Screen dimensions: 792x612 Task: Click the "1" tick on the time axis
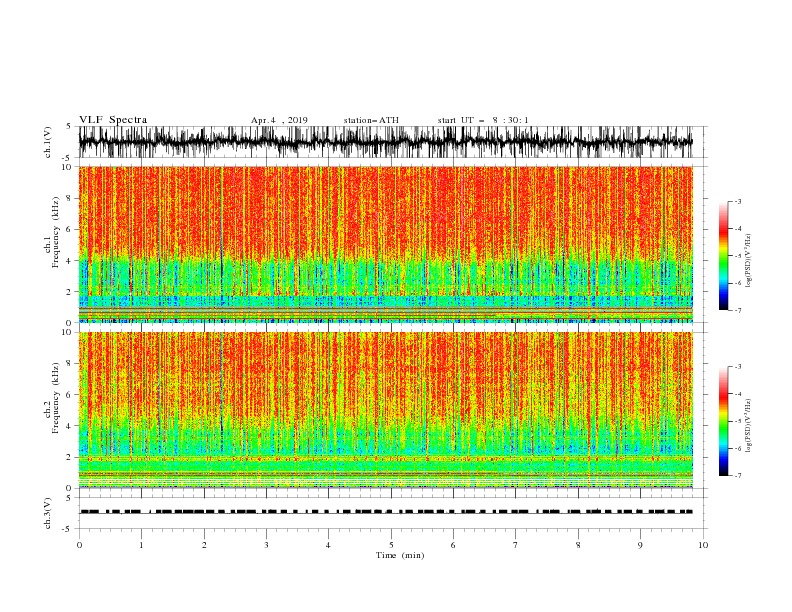tap(141, 545)
